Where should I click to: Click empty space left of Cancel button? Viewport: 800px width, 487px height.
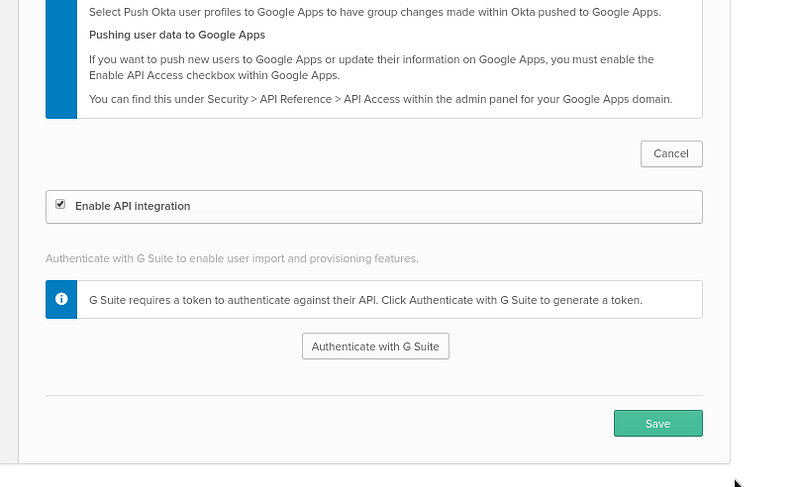click(x=342, y=153)
